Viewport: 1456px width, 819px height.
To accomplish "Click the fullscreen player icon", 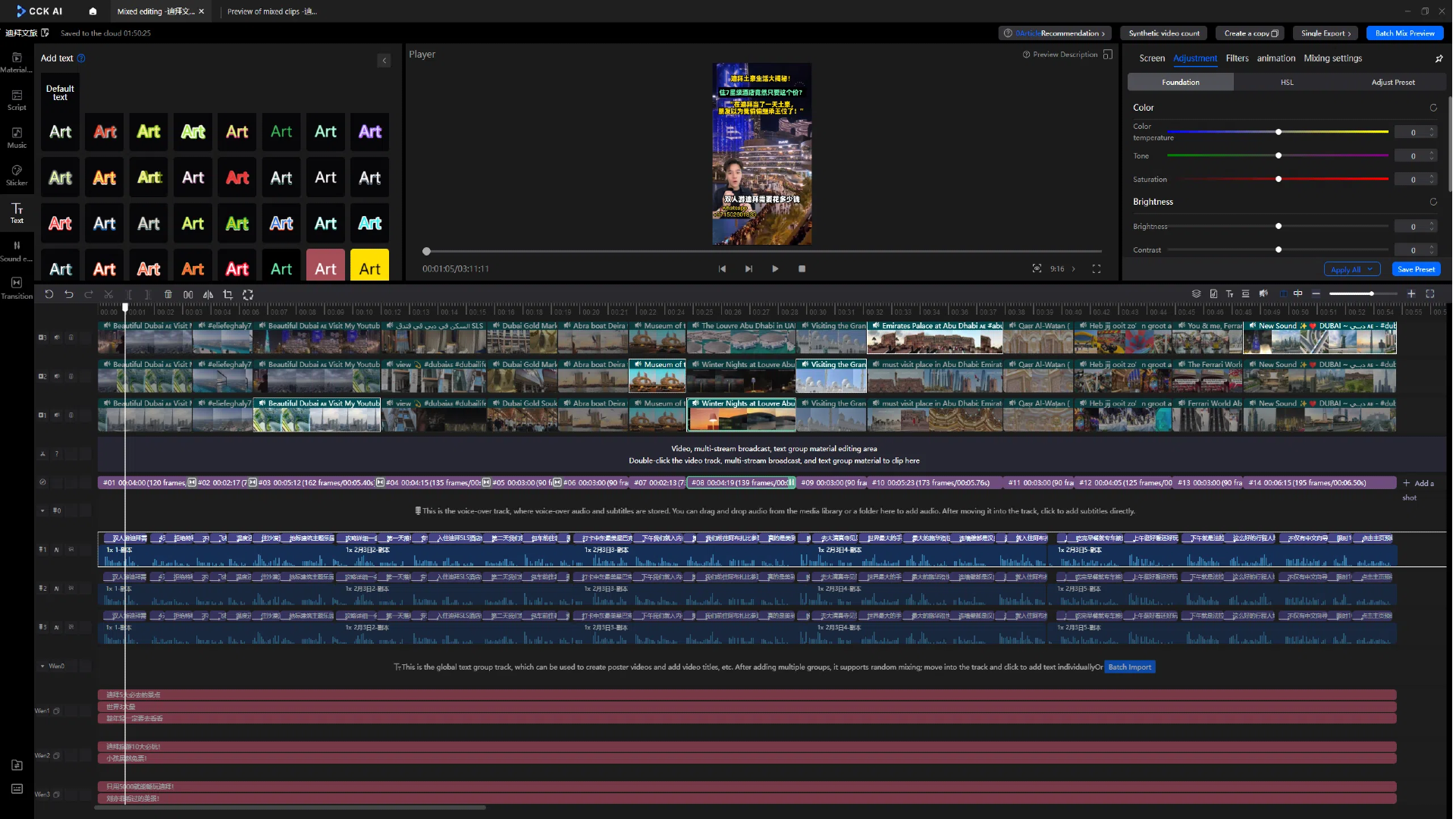I will coord(1097,268).
